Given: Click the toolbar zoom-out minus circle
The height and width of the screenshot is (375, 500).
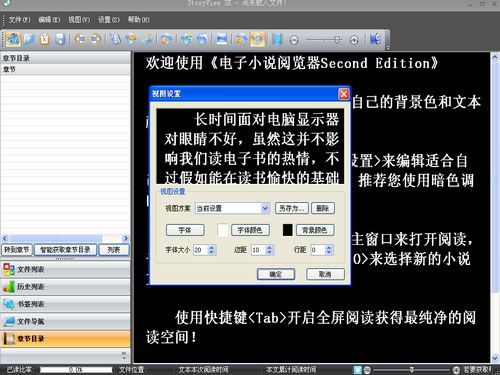Looking at the screenshot, I should pyautogui.click(x=294, y=40).
